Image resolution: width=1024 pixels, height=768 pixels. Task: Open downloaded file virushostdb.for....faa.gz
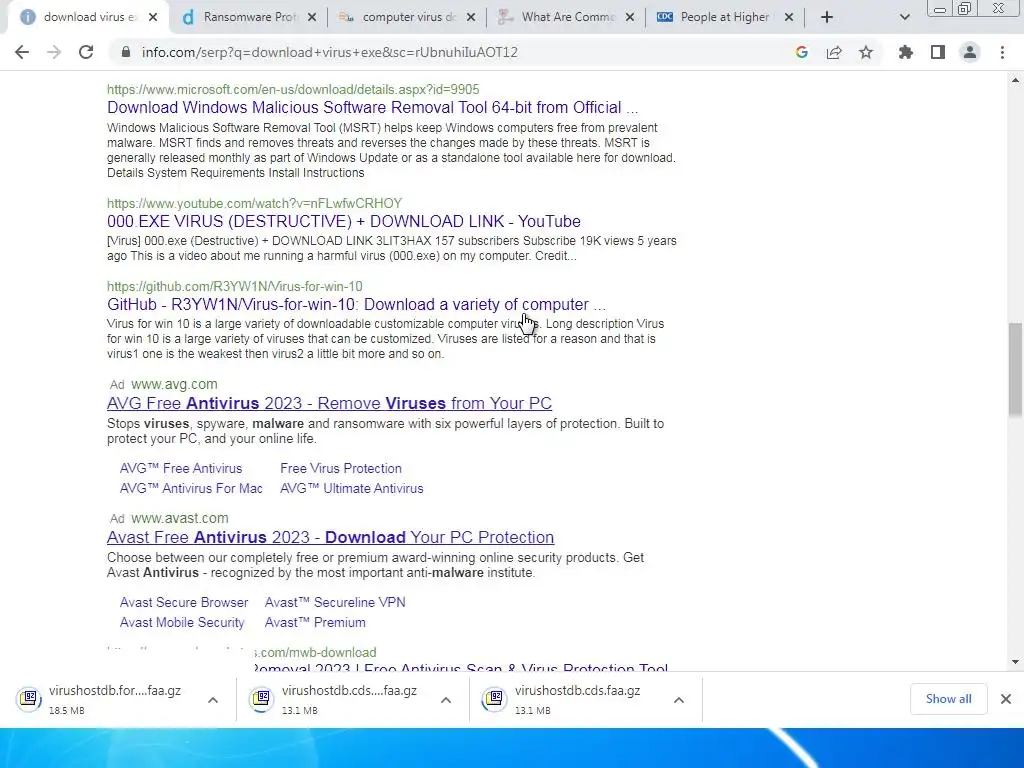[115, 691]
